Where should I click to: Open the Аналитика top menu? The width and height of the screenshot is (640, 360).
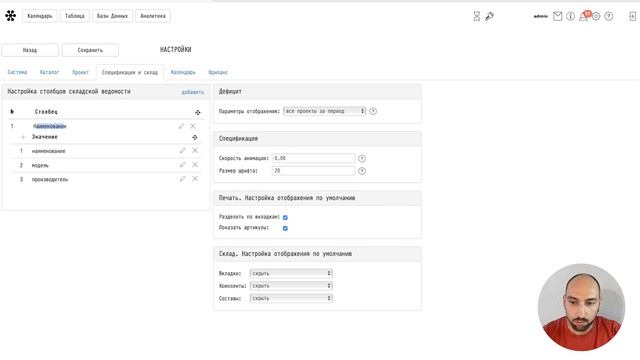tap(153, 16)
